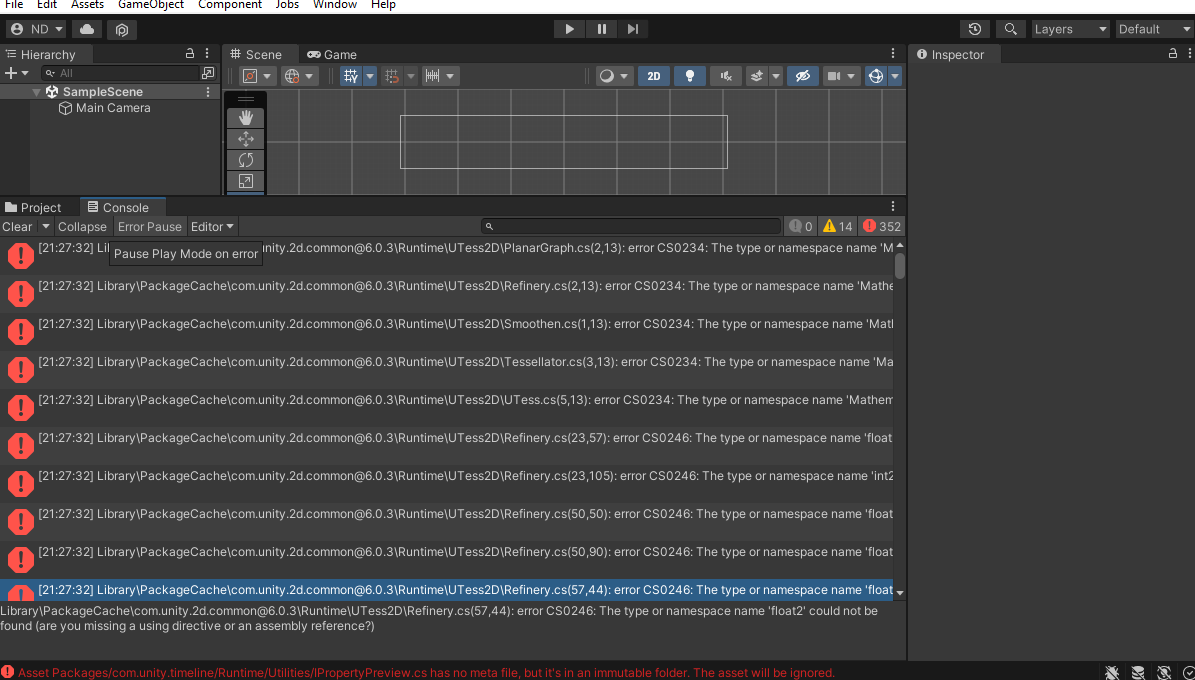Collapse the SampleScene tree arrow
Screen dimensions: 1195x680
(37, 91)
